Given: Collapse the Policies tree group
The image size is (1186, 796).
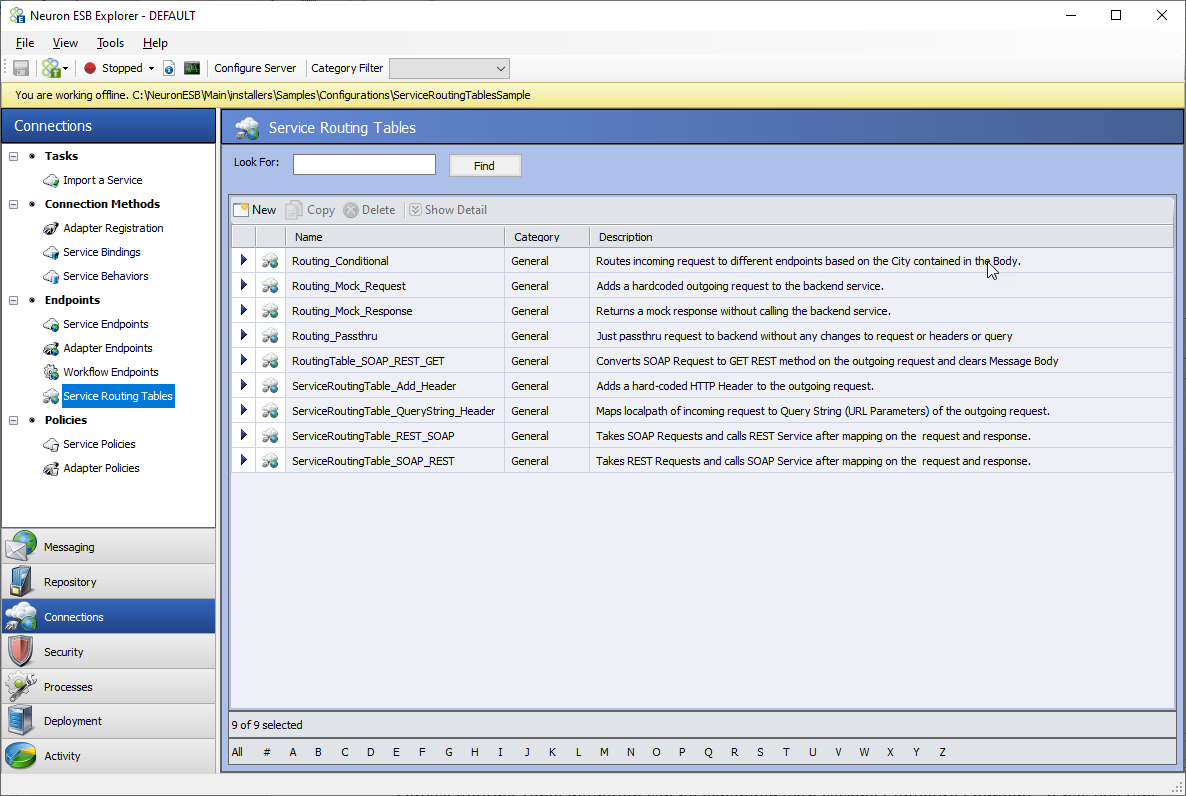Looking at the screenshot, I should [x=14, y=420].
